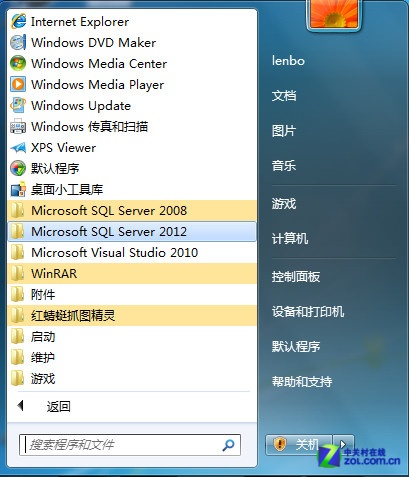Click the magnifier search icon

point(228,445)
